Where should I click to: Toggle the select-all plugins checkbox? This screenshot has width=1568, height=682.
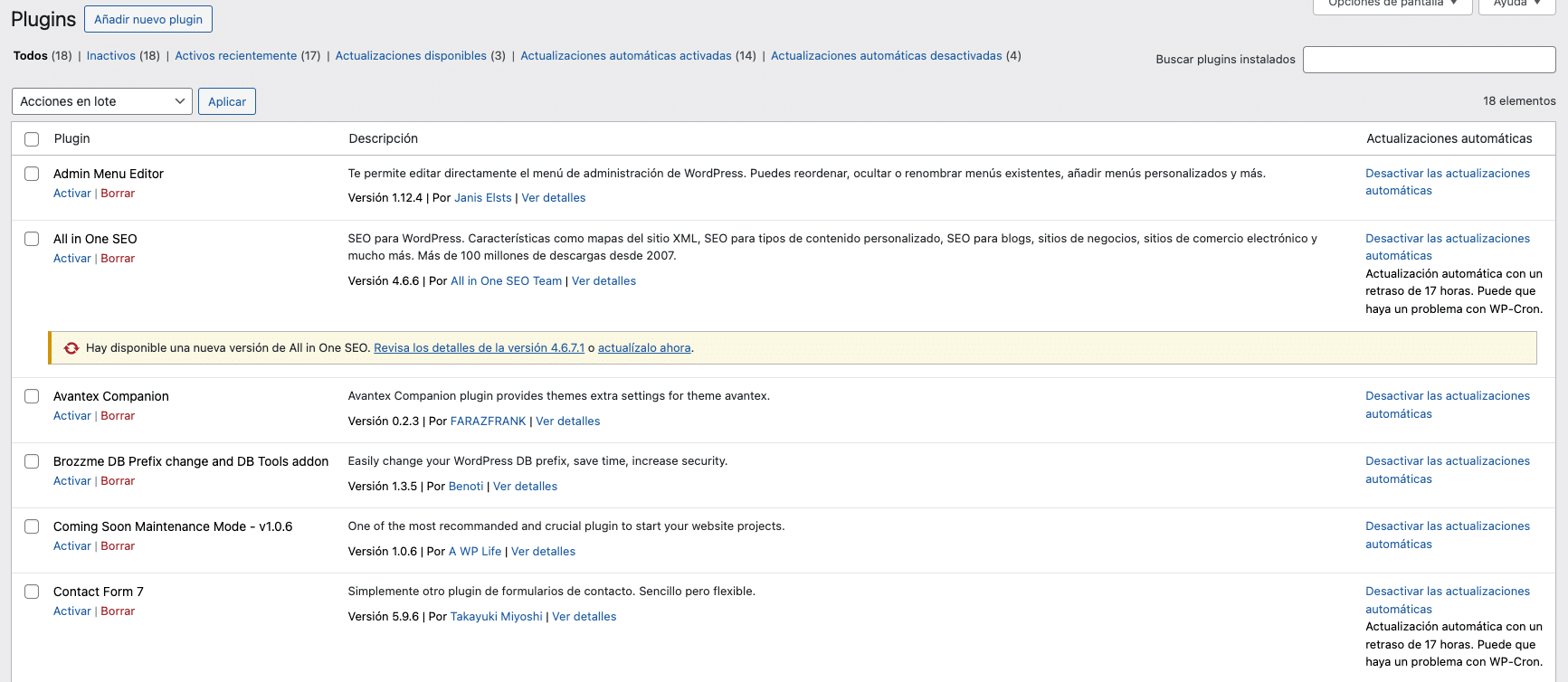pos(32,139)
